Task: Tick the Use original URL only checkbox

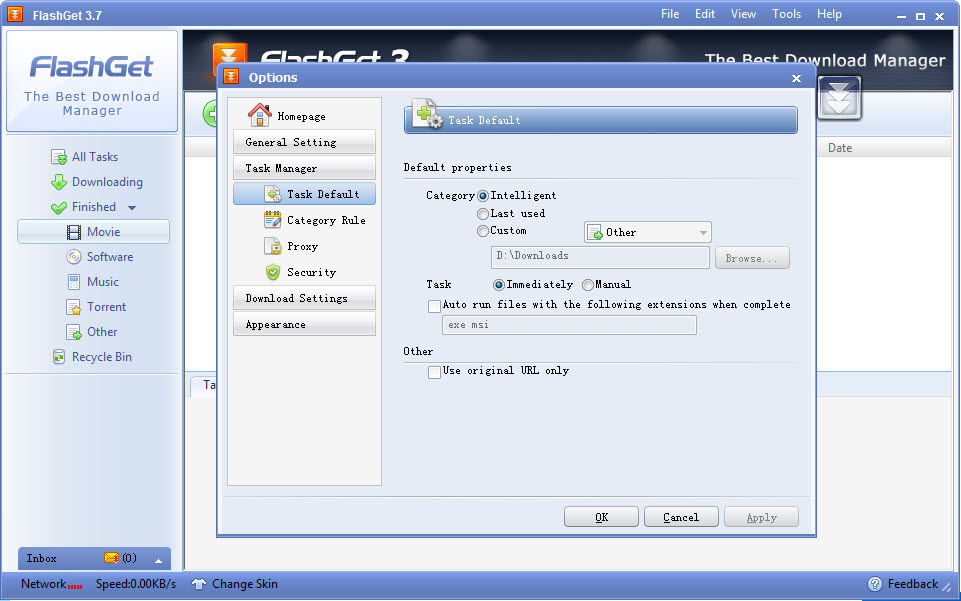Action: [435, 372]
